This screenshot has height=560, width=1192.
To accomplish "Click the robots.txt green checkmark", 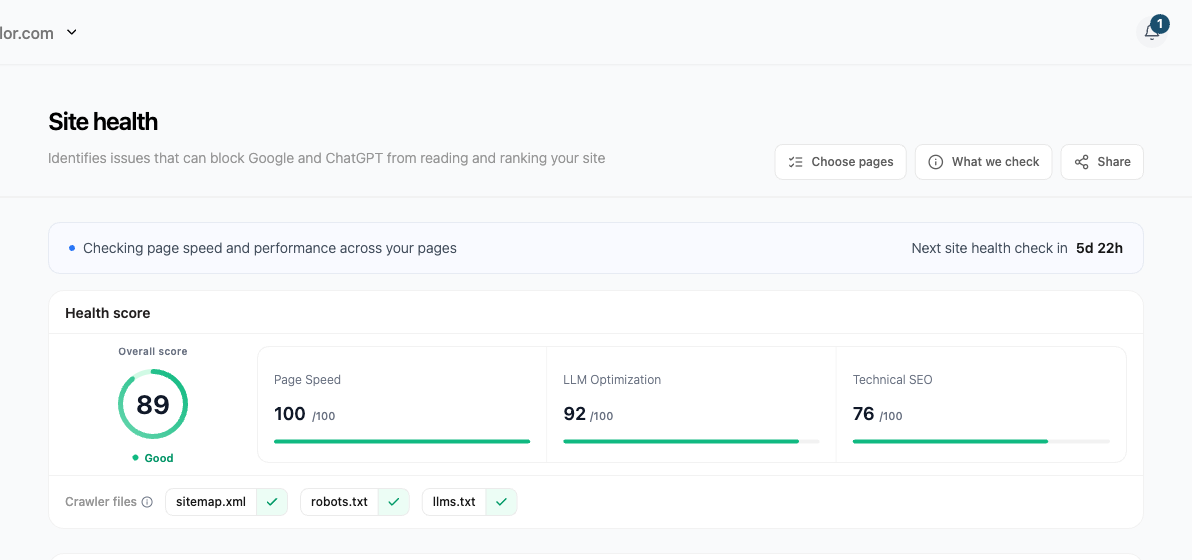I will tap(393, 502).
